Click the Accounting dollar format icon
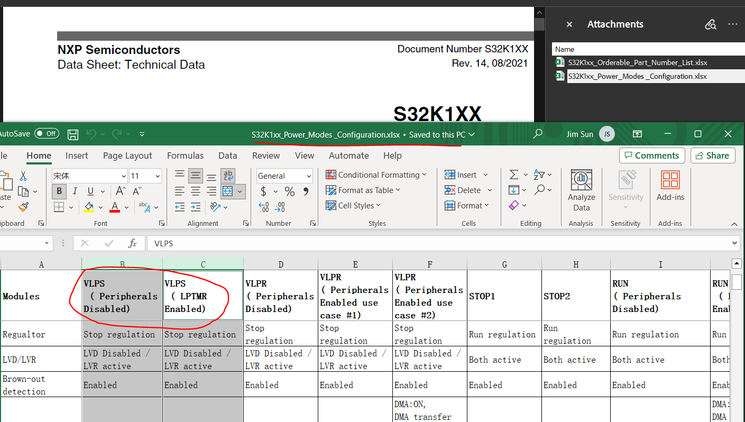This screenshot has width=745, height=422. [x=263, y=191]
